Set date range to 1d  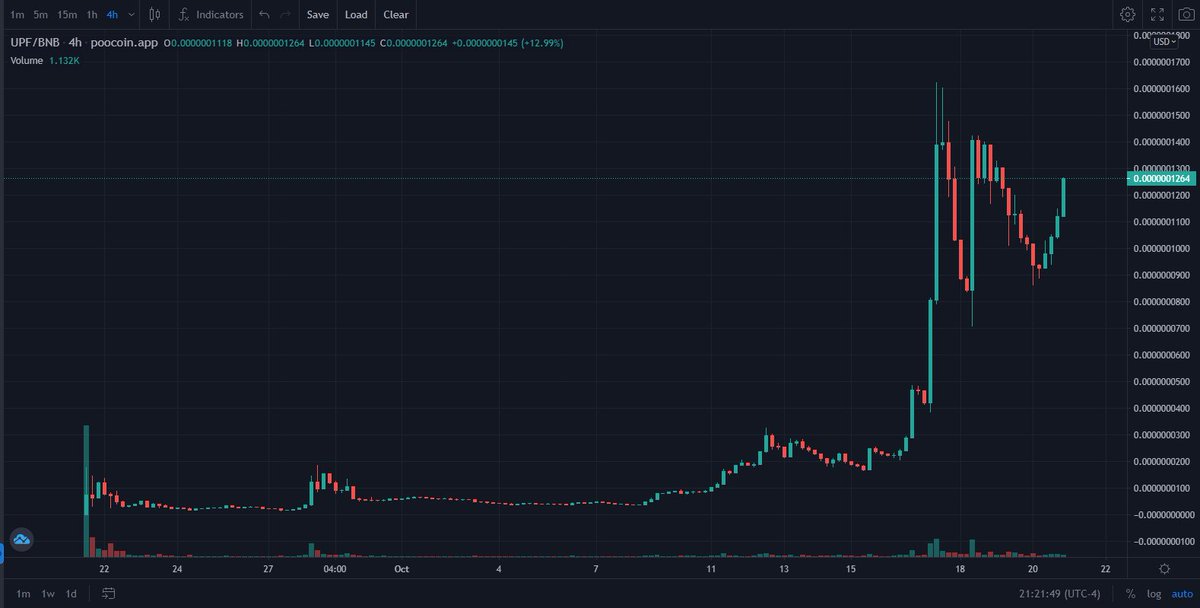coord(71,594)
